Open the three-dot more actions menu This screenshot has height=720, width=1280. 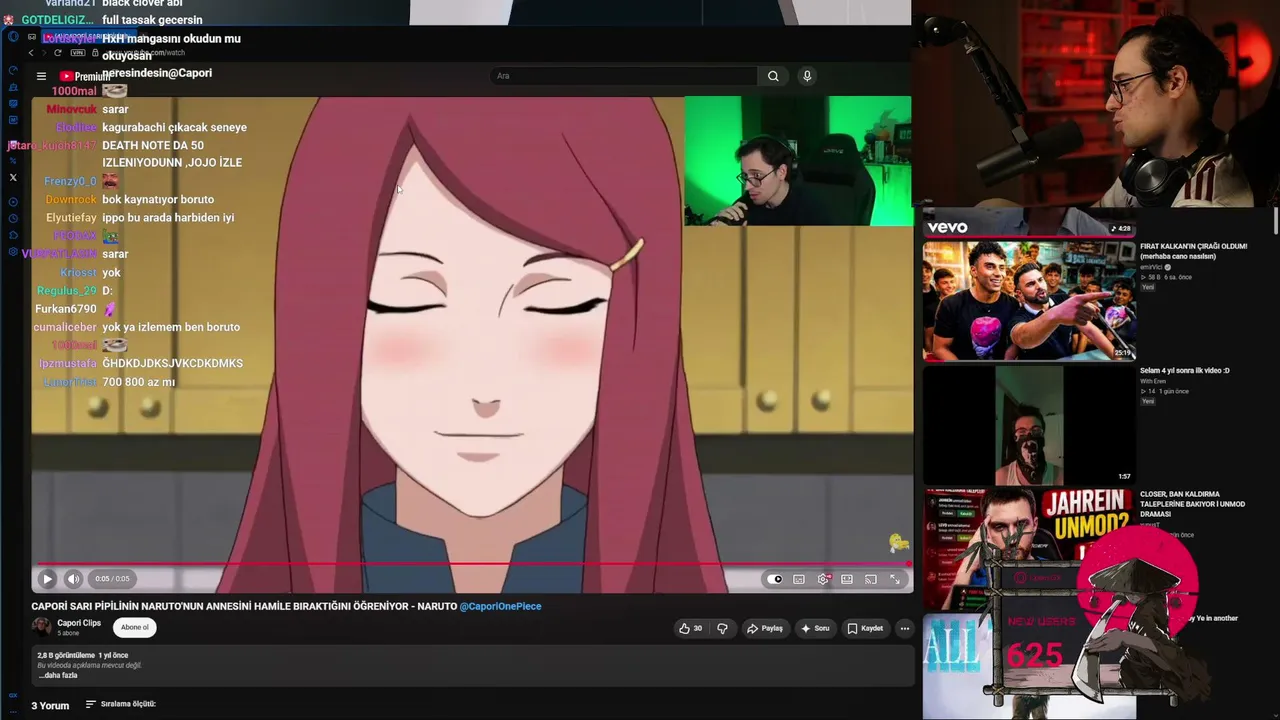click(x=904, y=628)
